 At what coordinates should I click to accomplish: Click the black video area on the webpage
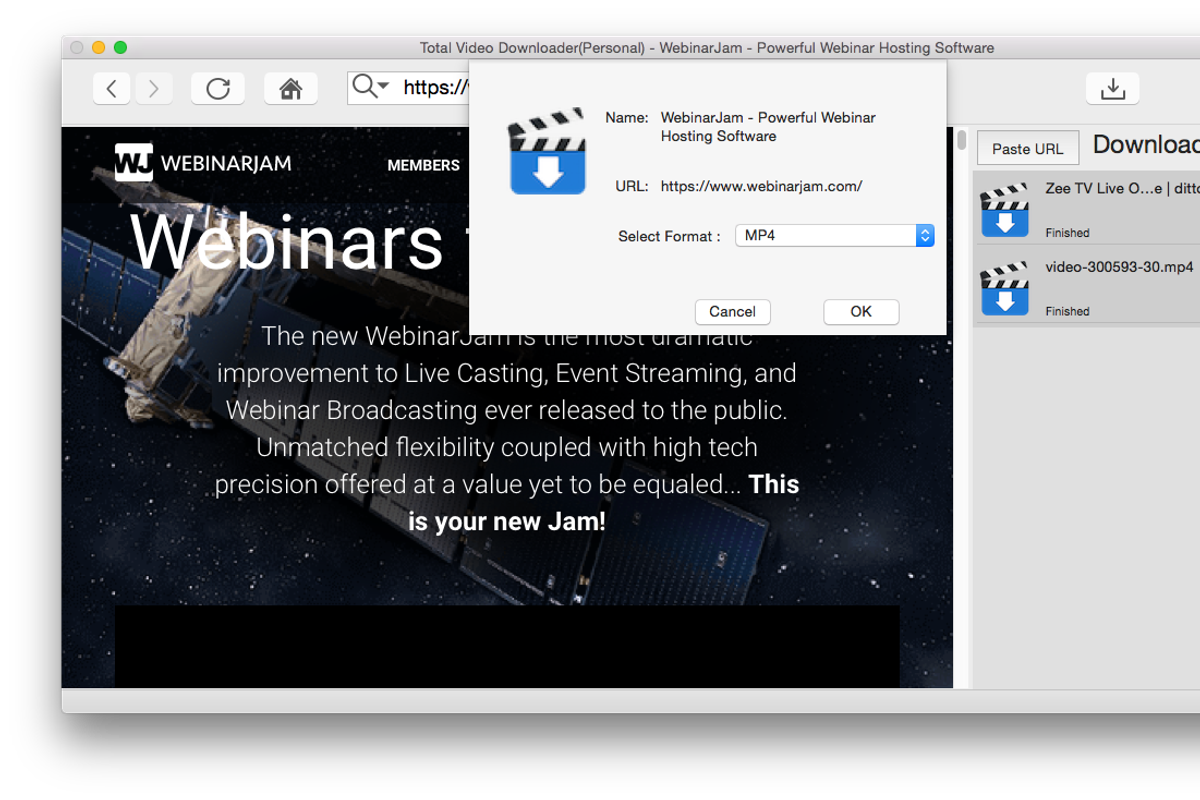(507, 646)
